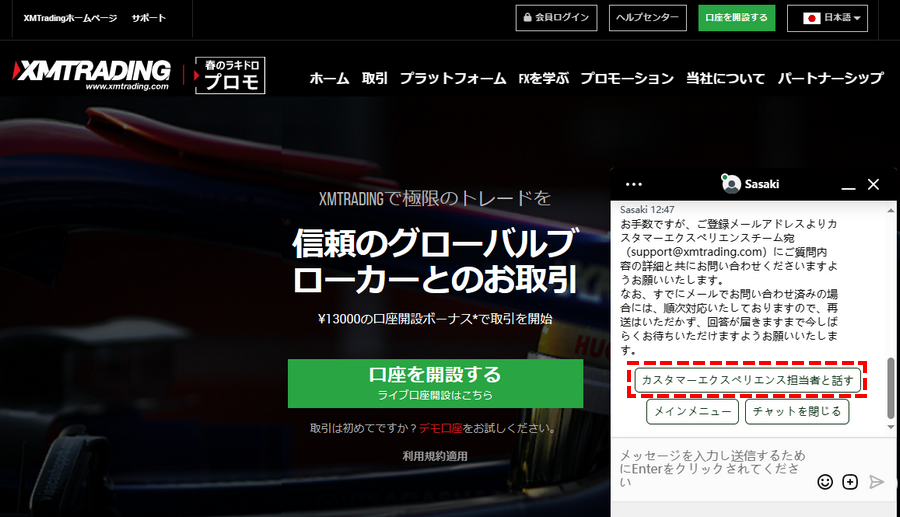Click メインメニュー chat button
This screenshot has height=517, width=900.
(x=692, y=411)
